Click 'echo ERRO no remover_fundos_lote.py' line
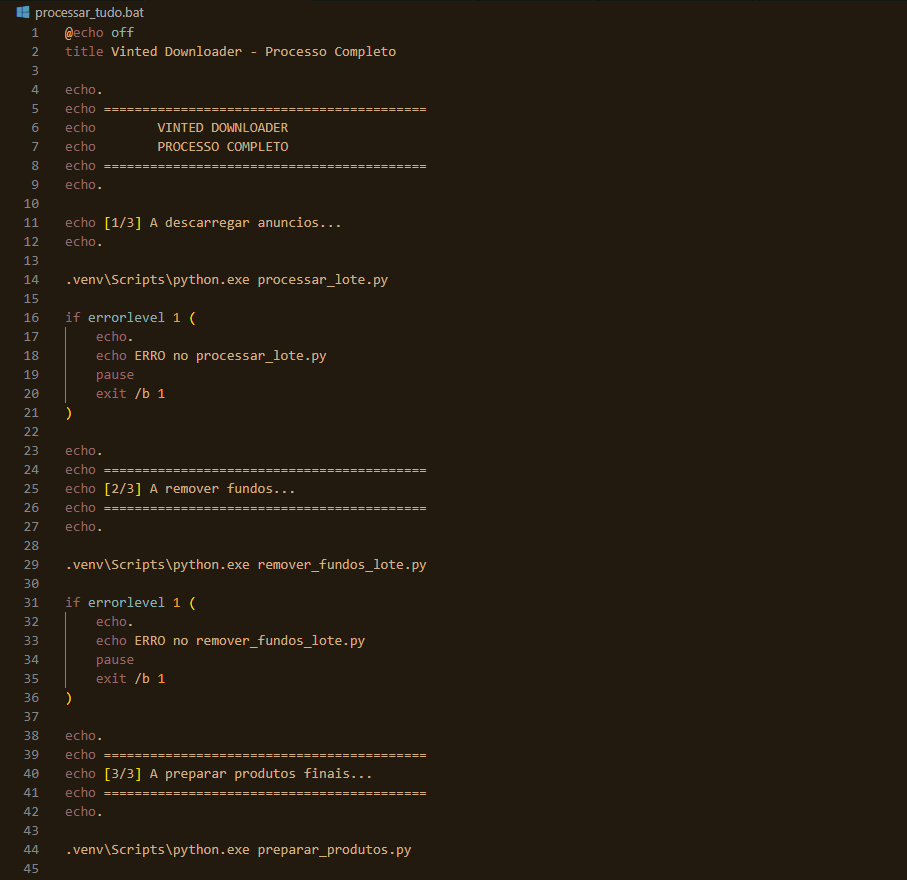 [x=230, y=641]
